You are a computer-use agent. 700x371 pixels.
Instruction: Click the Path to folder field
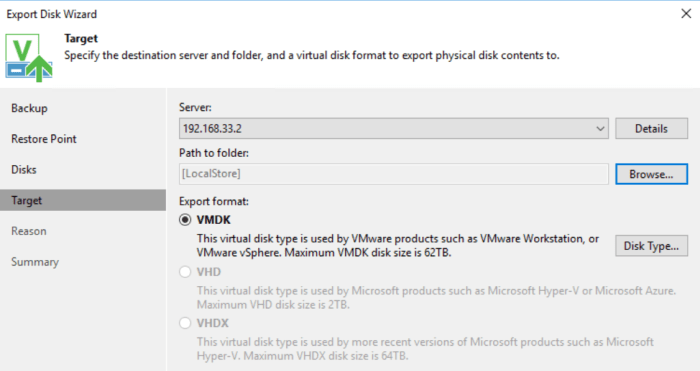pos(394,174)
